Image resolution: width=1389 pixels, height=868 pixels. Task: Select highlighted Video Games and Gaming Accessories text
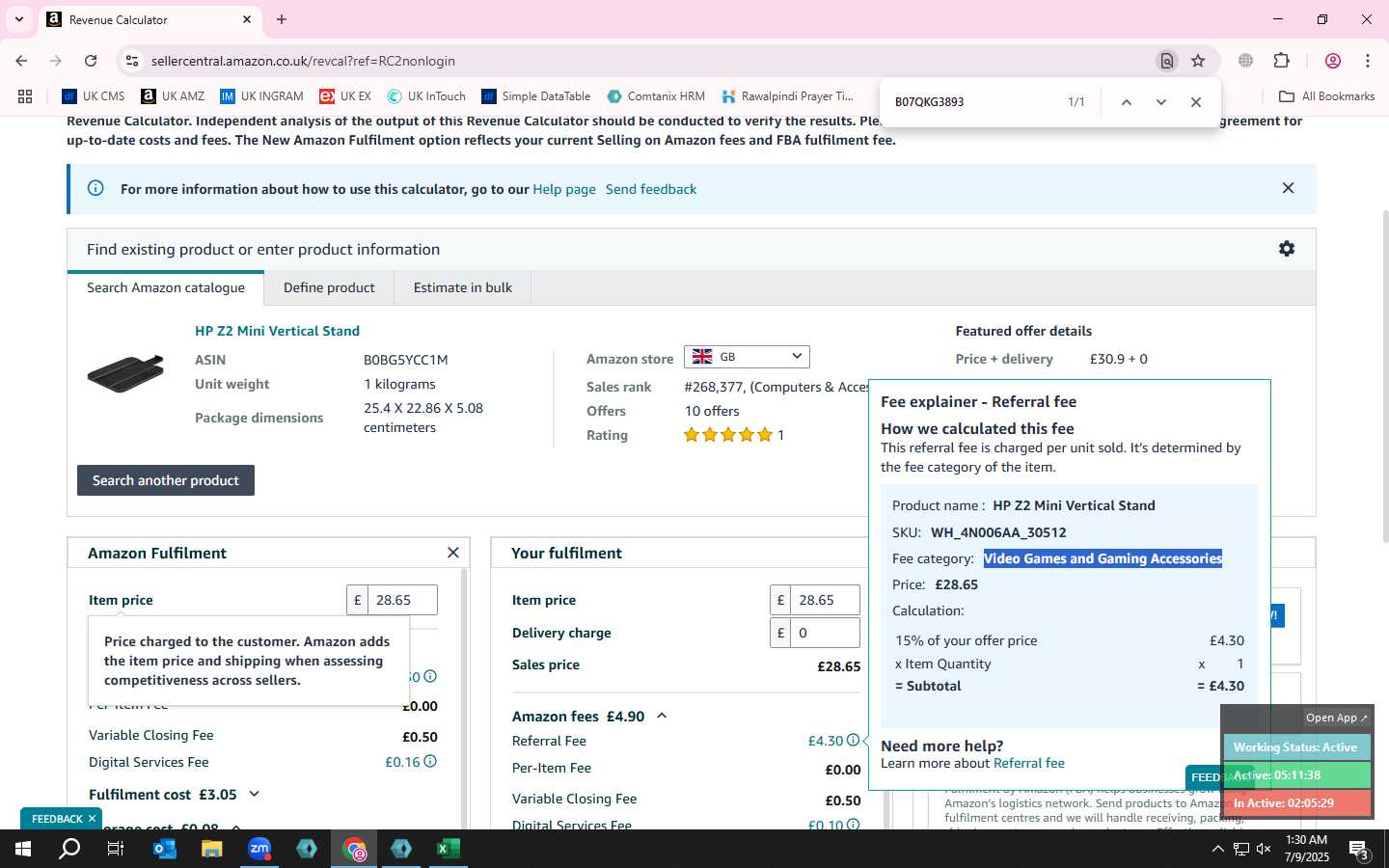[x=1103, y=558]
